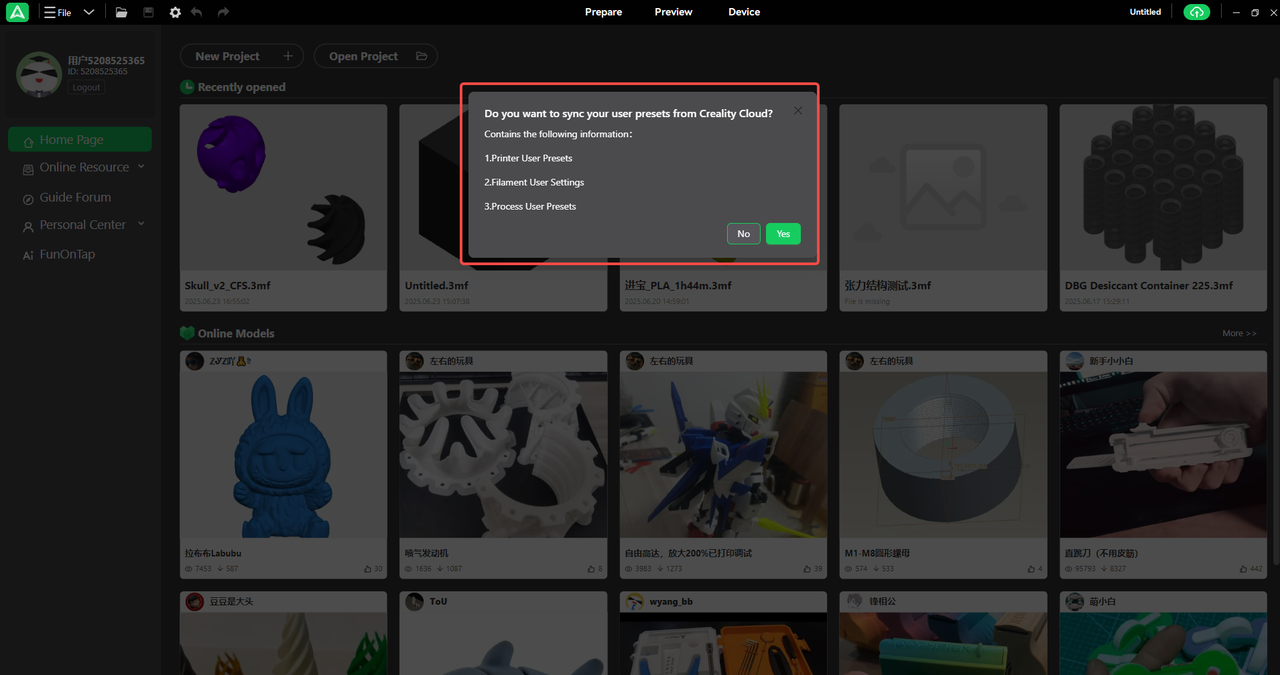Open Online Resource in sidebar

(x=84, y=167)
